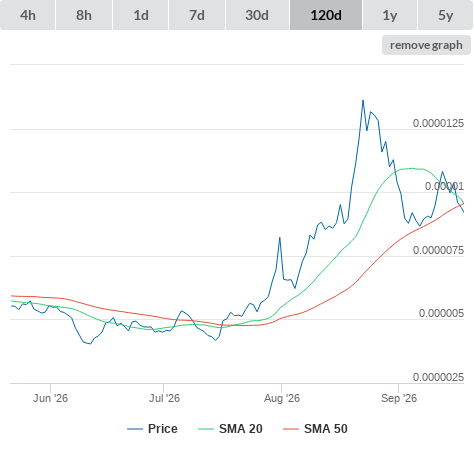Click the remove graph button
Viewport: 474px width, 455px height.
tap(426, 45)
